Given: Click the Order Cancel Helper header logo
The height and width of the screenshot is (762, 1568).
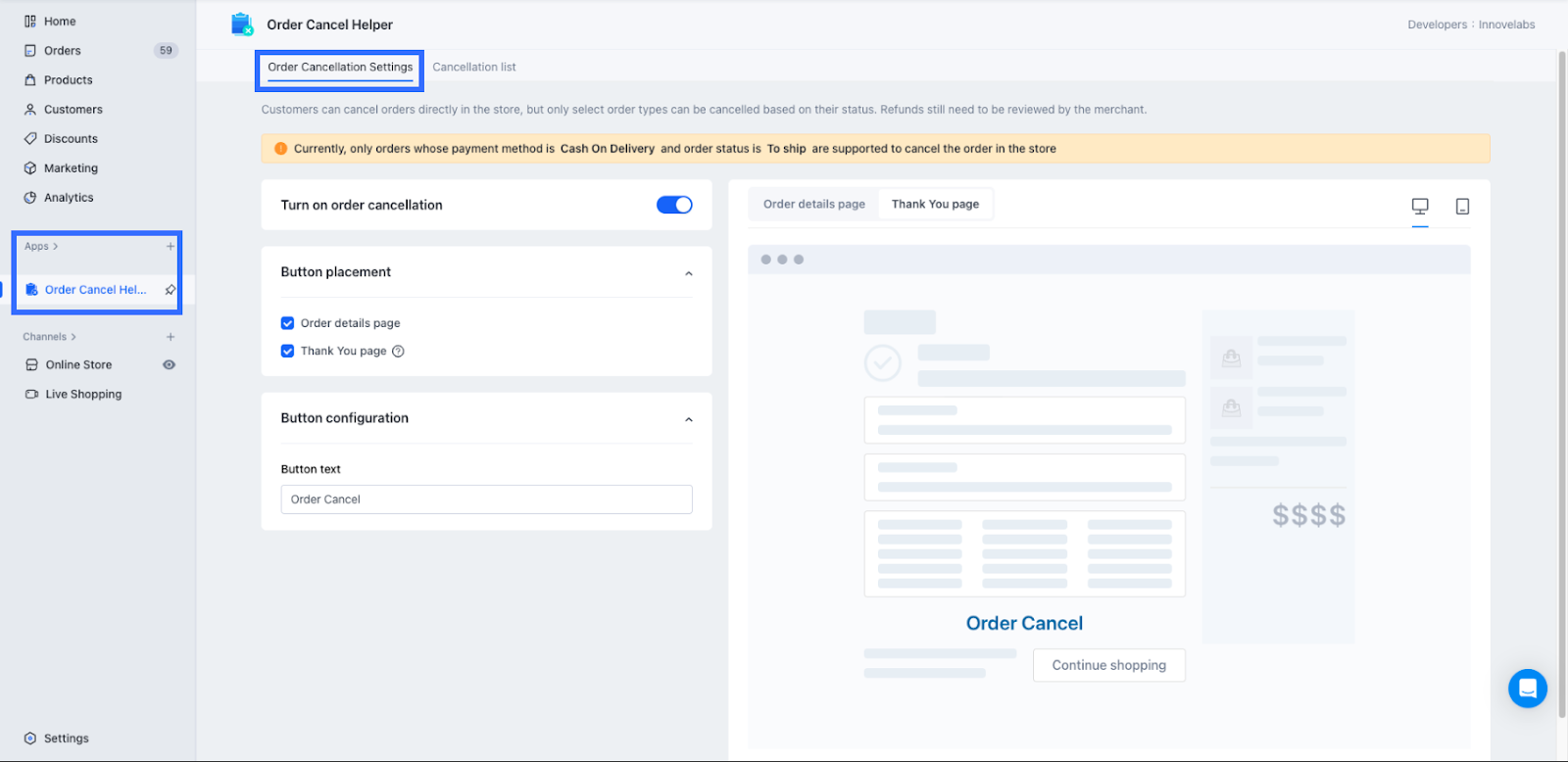Looking at the screenshot, I should tap(242, 24).
